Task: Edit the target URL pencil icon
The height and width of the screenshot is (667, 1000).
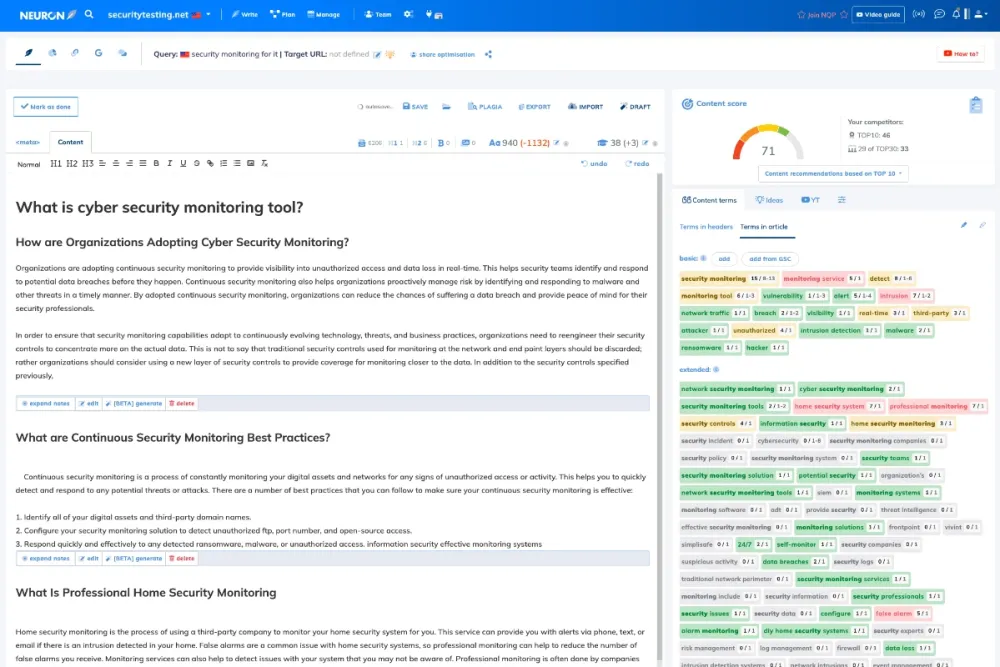Action: point(377,55)
